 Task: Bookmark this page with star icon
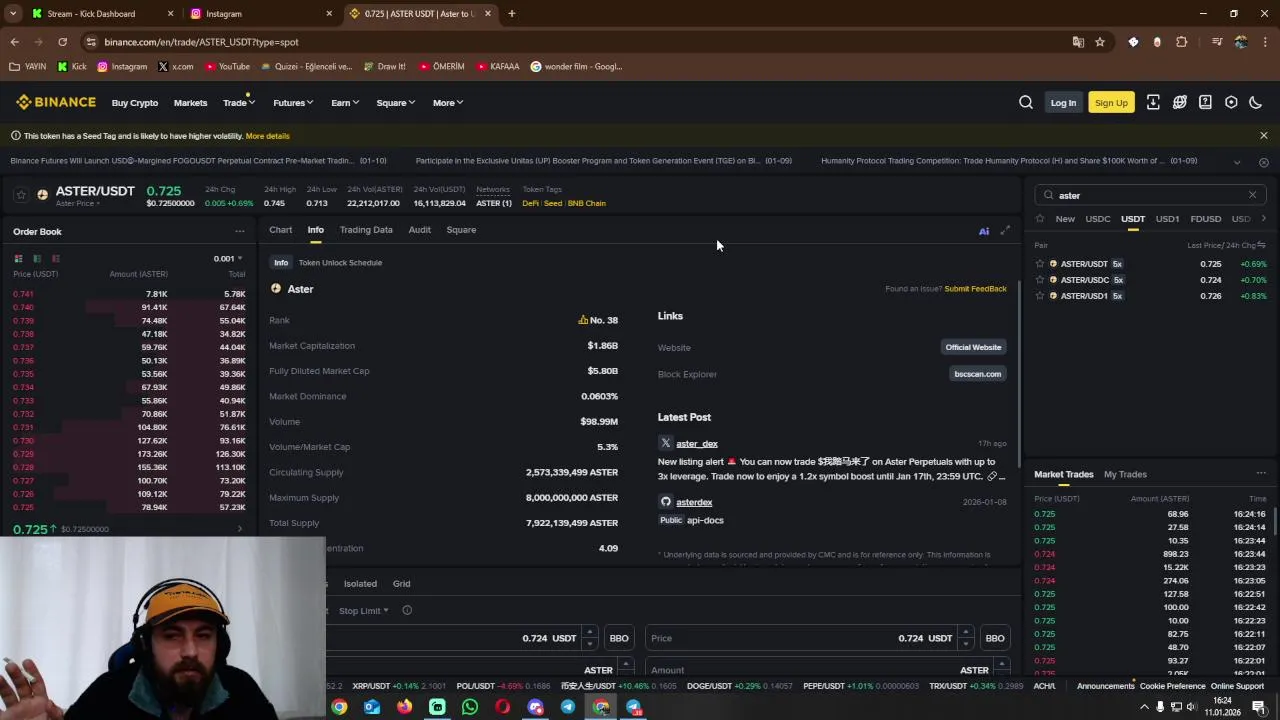(x=1100, y=42)
